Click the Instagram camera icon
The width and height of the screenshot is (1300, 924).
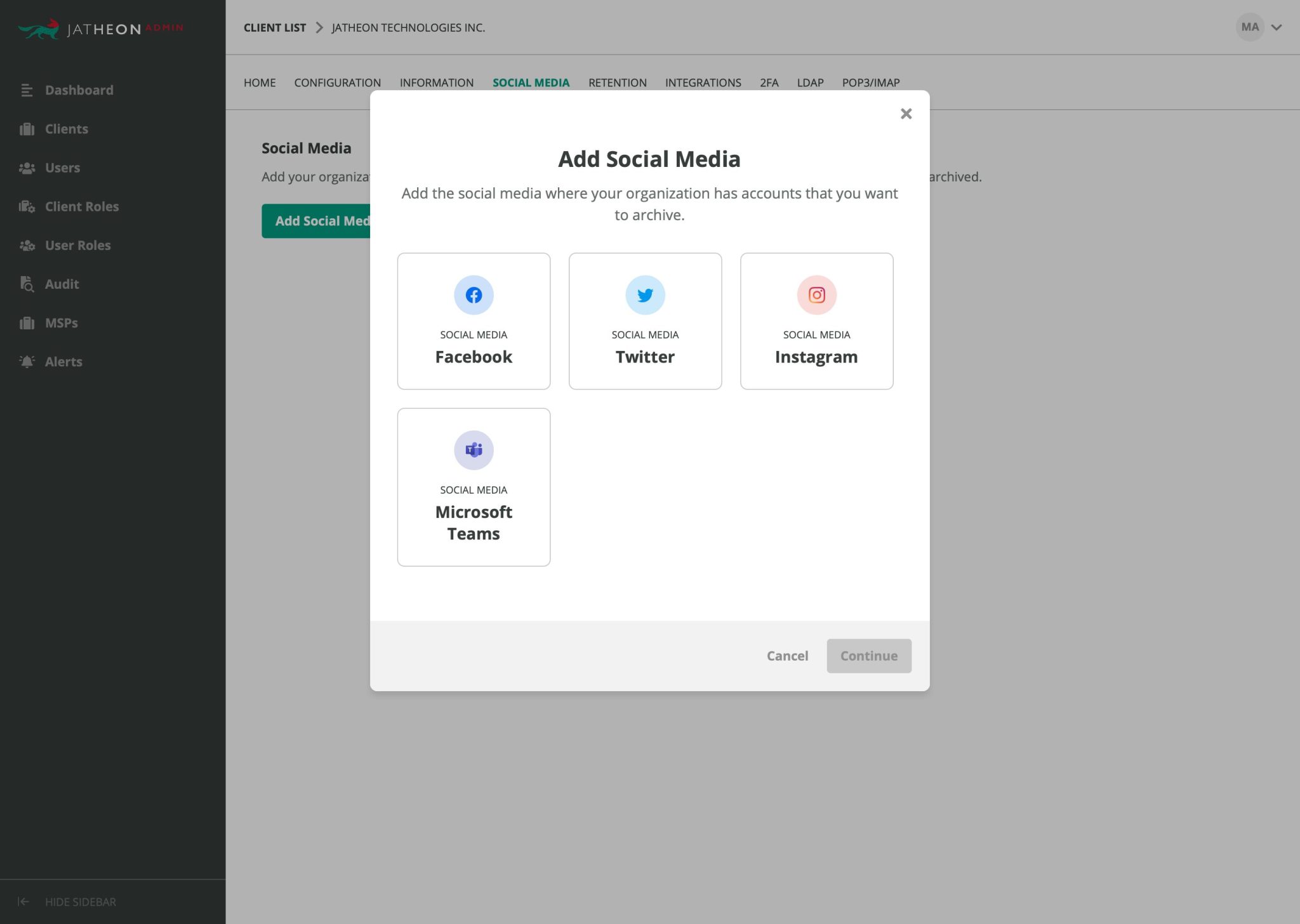(816, 295)
